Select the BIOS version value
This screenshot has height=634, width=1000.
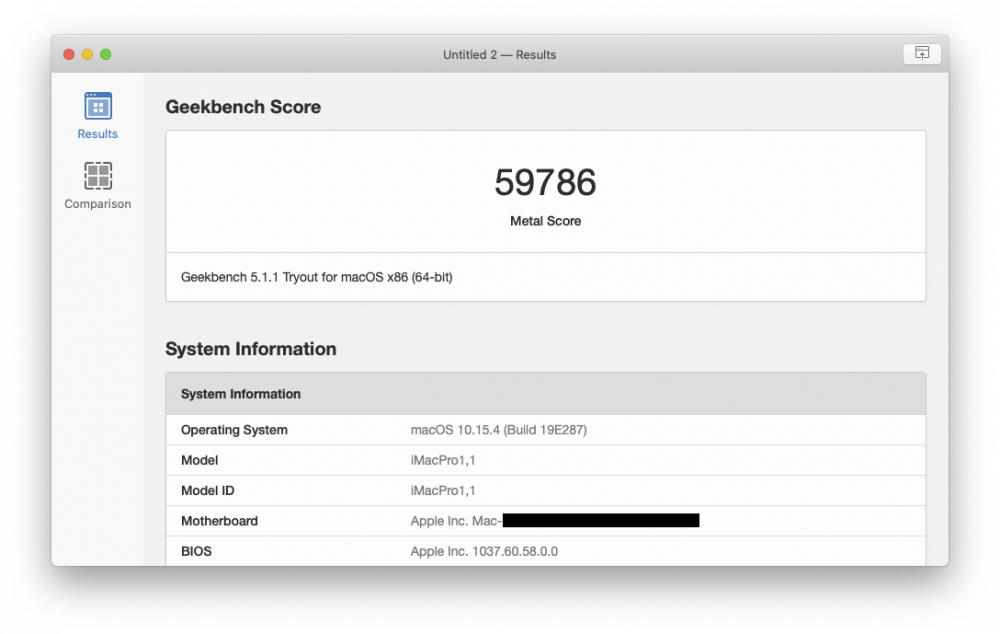(484, 552)
